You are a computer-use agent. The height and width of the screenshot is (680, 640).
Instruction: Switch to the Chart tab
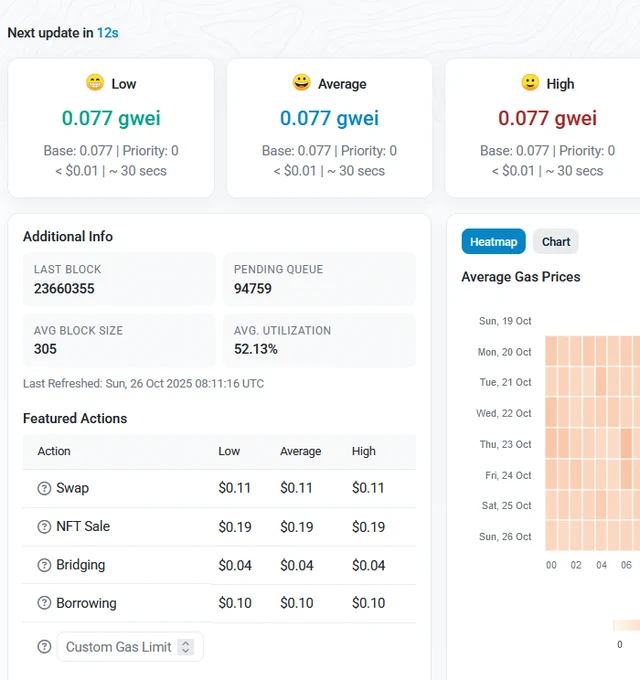click(556, 242)
